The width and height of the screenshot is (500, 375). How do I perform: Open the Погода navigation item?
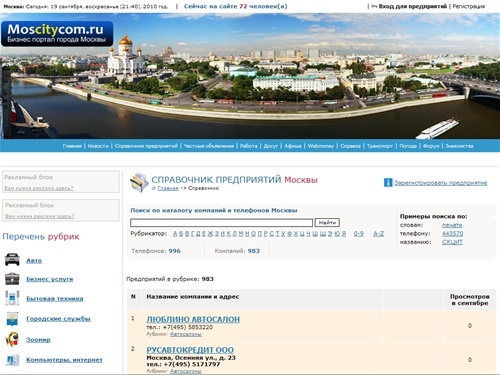pos(408,146)
